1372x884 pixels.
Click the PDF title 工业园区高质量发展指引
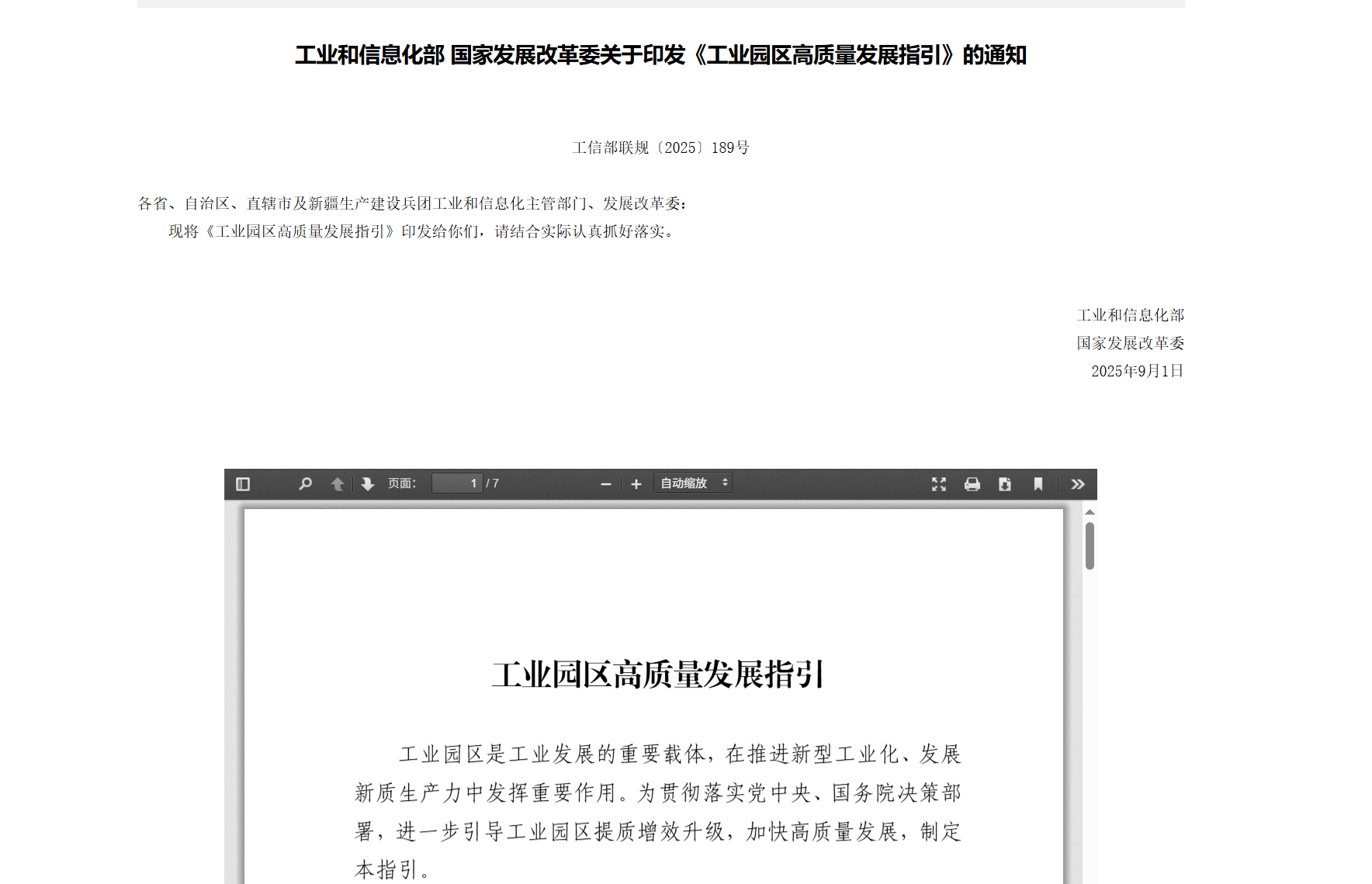click(658, 674)
